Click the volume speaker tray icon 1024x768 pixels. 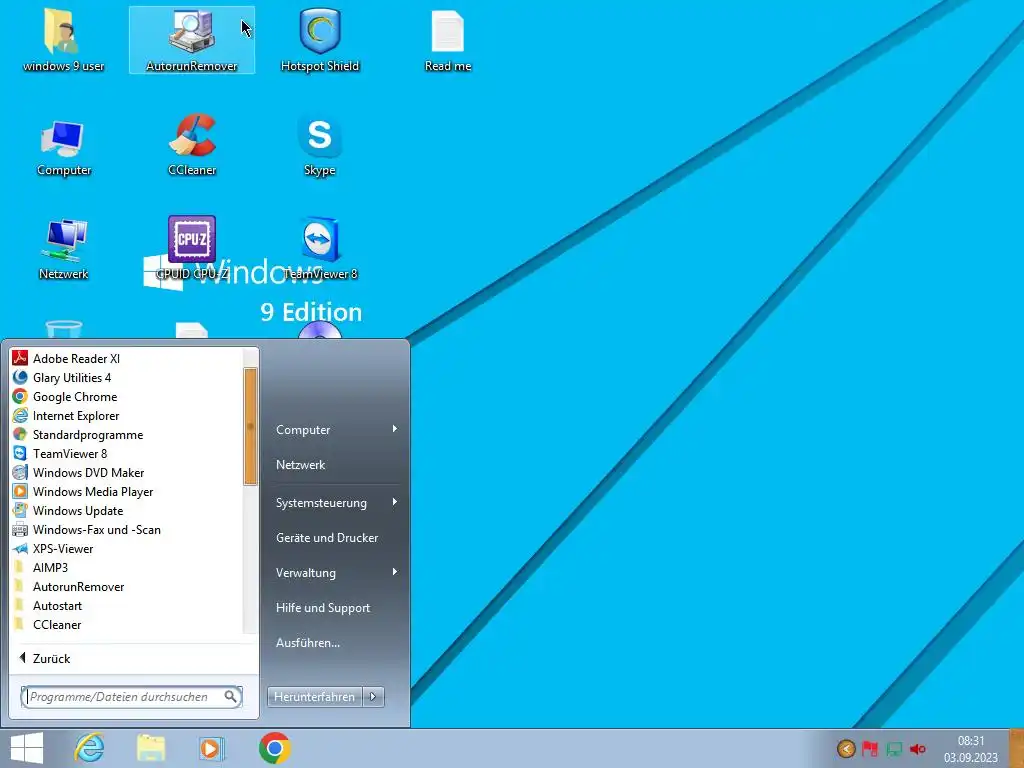coord(918,748)
